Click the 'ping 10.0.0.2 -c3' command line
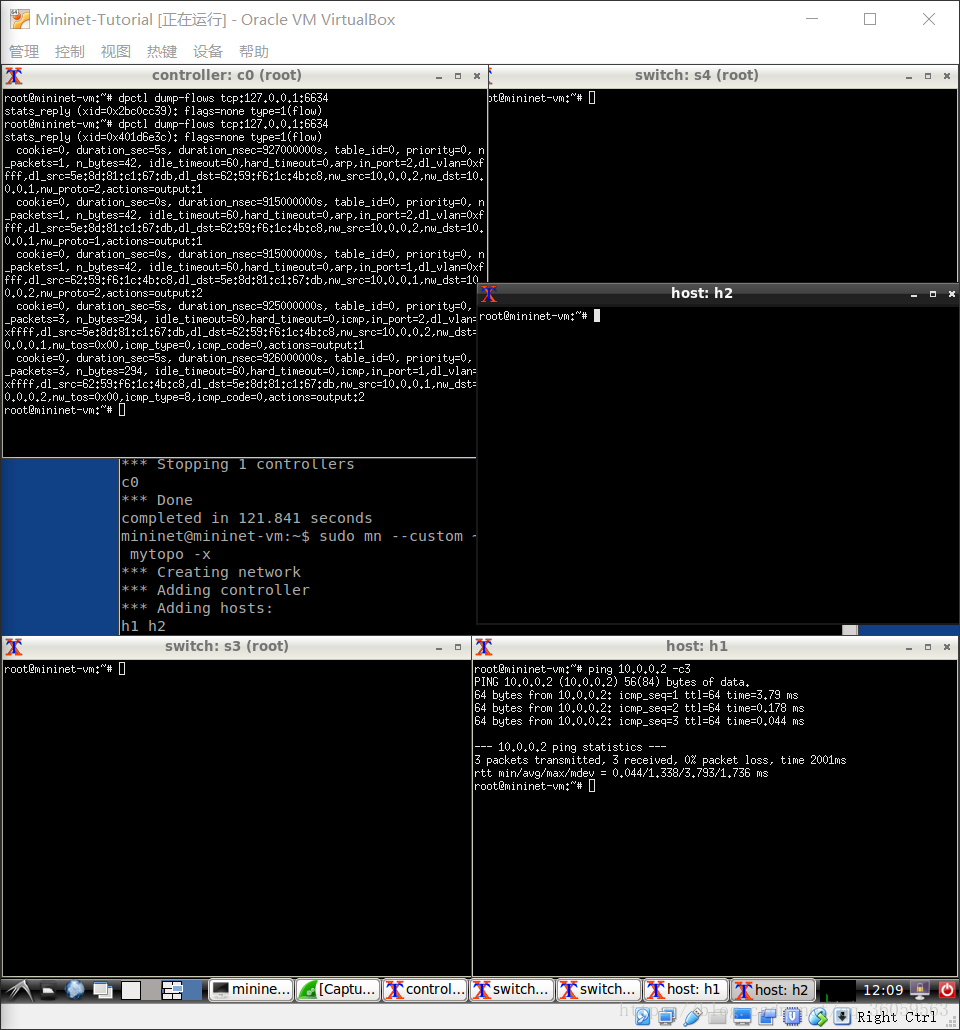Viewport: 960px width, 1030px height. pos(639,669)
